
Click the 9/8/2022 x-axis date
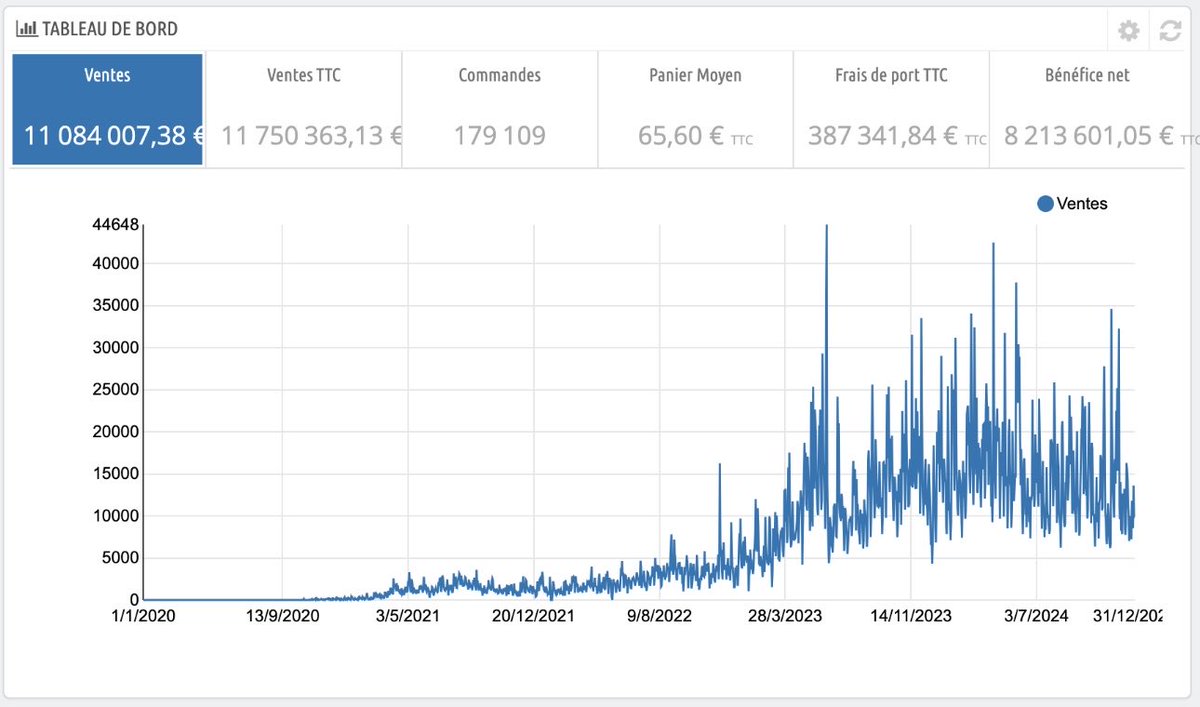click(660, 616)
